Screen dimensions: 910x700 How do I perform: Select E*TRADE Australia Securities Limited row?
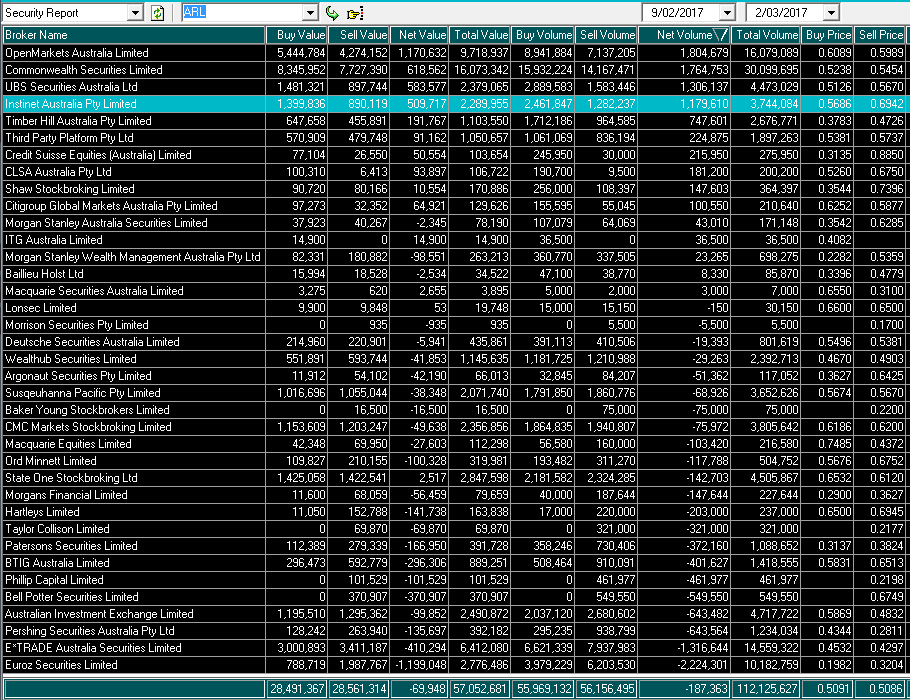coord(454,648)
